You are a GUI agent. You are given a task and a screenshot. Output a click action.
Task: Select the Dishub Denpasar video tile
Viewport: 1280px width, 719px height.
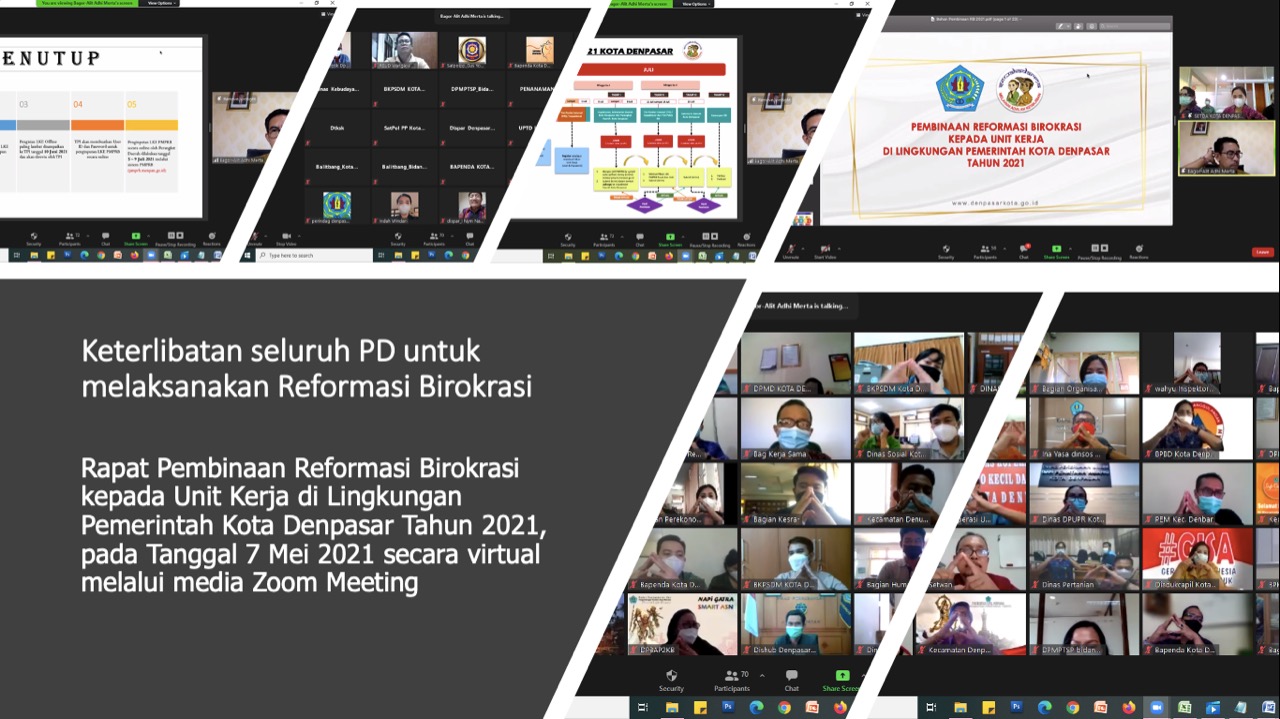click(x=795, y=625)
